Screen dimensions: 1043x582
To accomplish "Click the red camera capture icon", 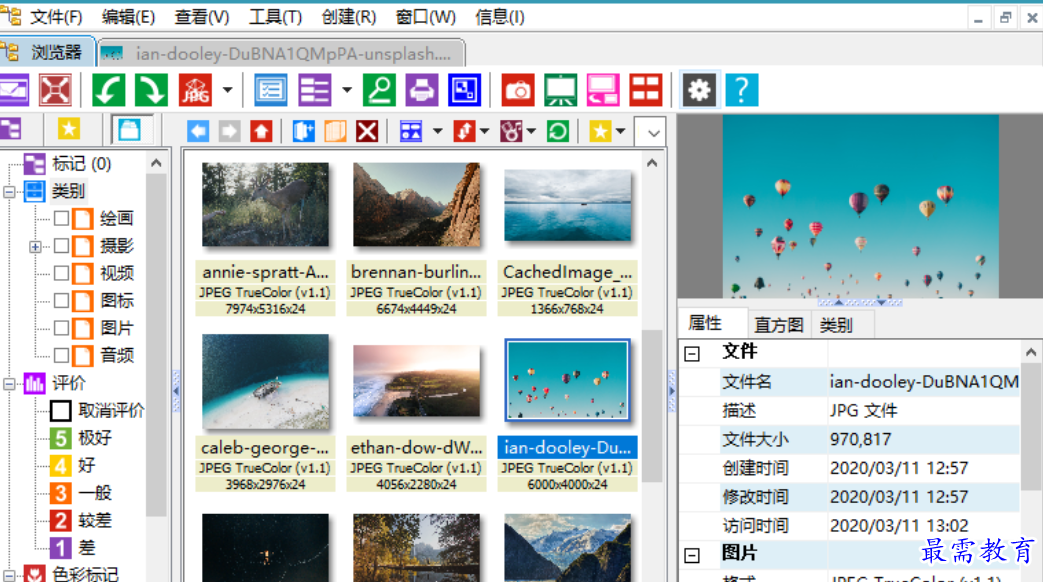I will click(518, 90).
